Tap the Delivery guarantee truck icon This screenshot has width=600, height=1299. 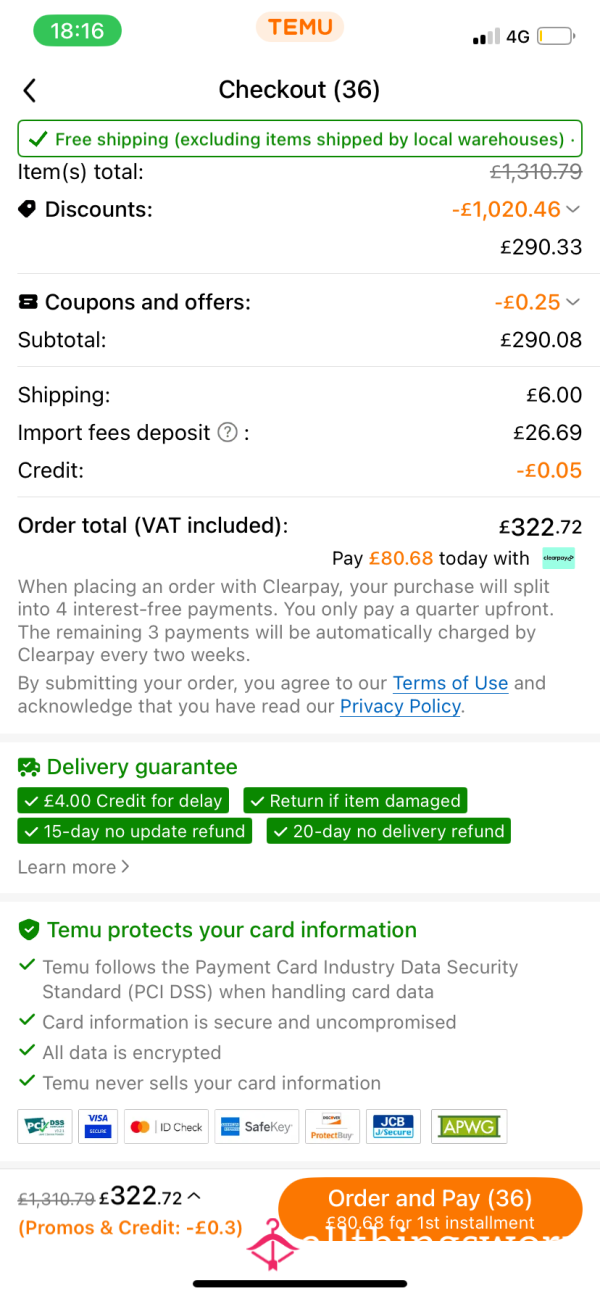(29, 767)
